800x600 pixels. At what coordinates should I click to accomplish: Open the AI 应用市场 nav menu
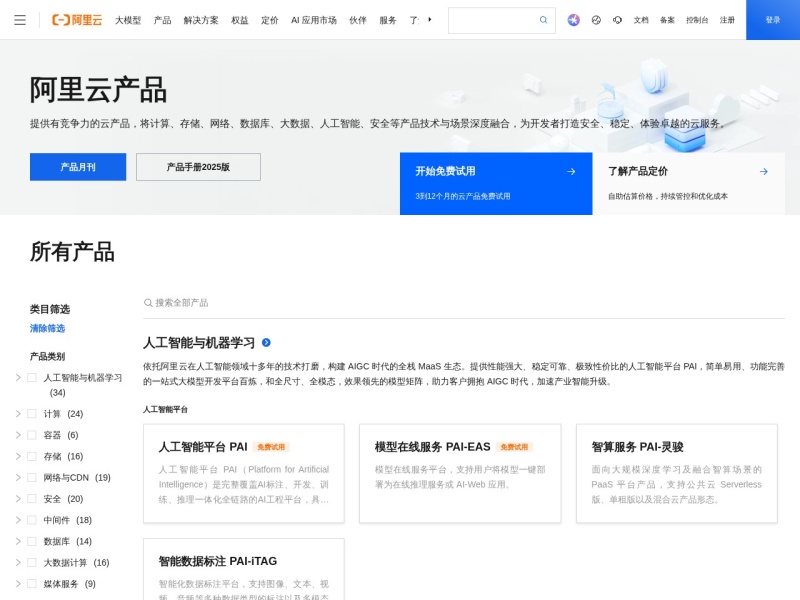(x=314, y=20)
